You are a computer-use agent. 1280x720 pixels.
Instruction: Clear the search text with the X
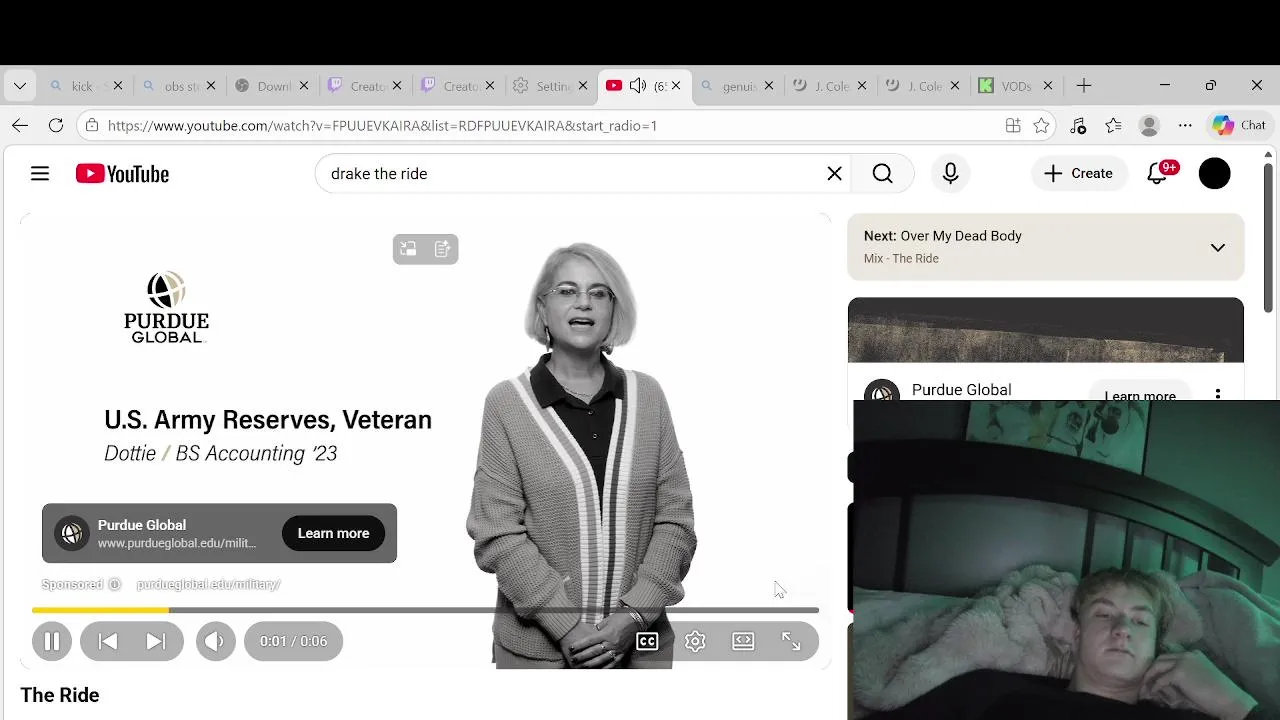tap(835, 174)
